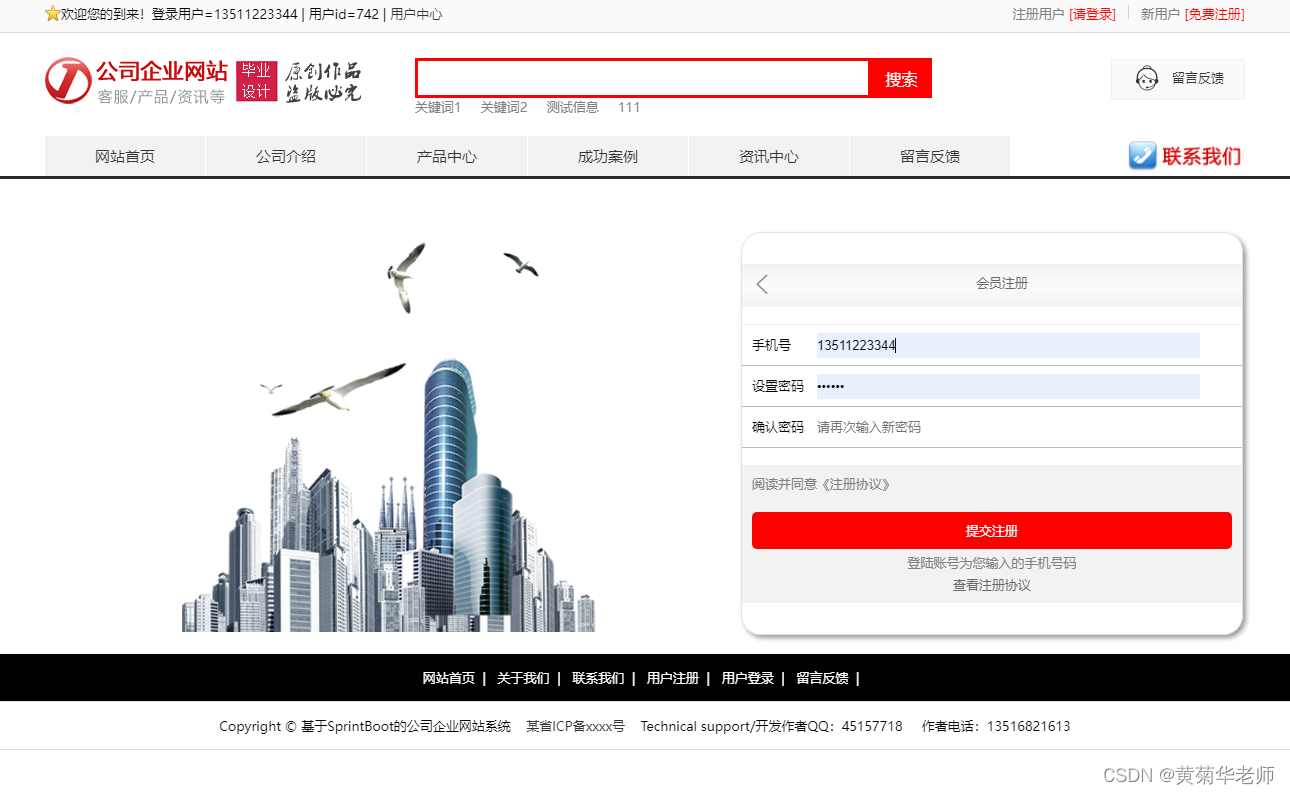
Task: Open the 《注册协议》 agreement text
Action: 856,484
